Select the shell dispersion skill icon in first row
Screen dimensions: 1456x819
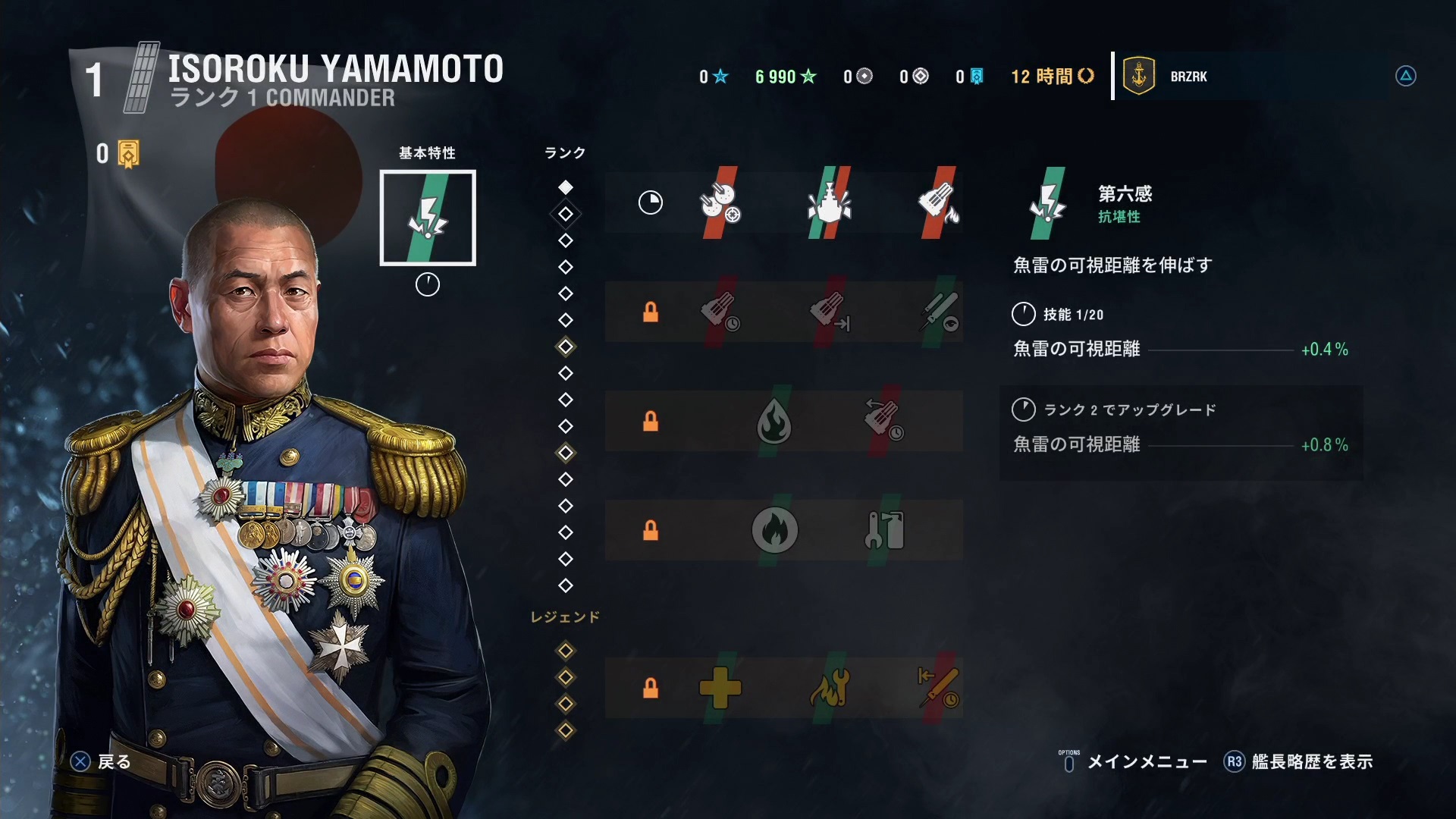click(720, 202)
